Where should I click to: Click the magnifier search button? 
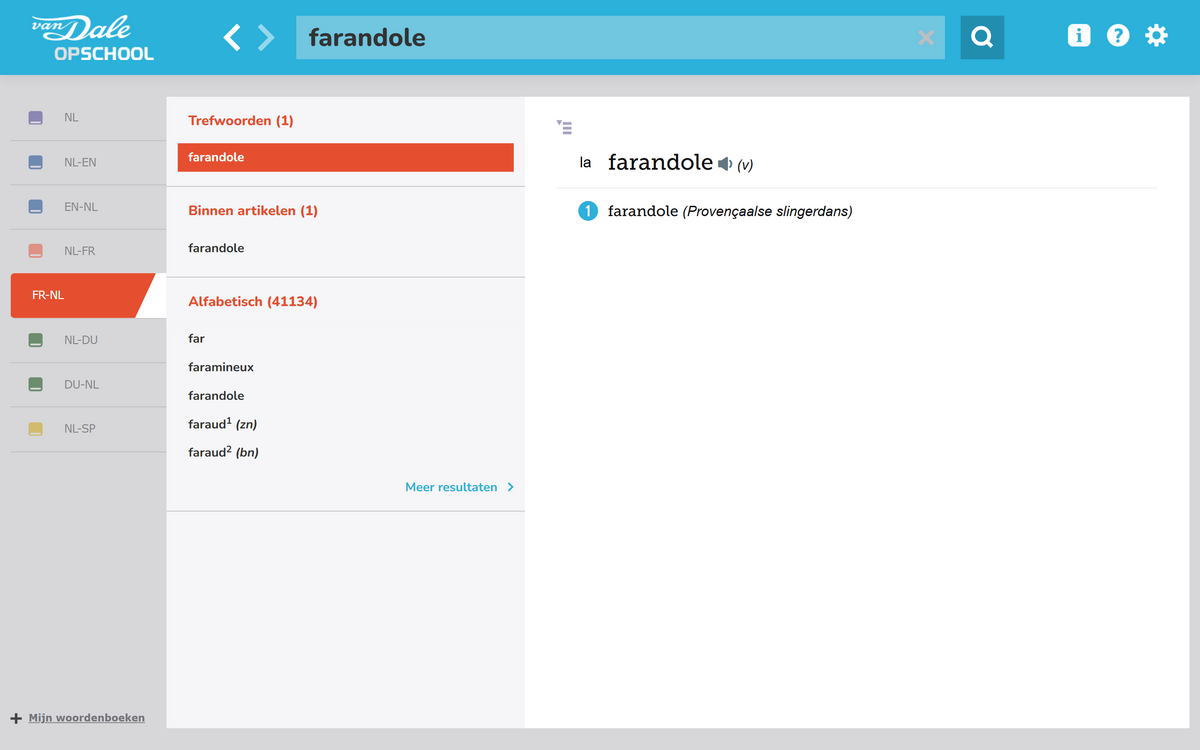pyautogui.click(x=982, y=37)
